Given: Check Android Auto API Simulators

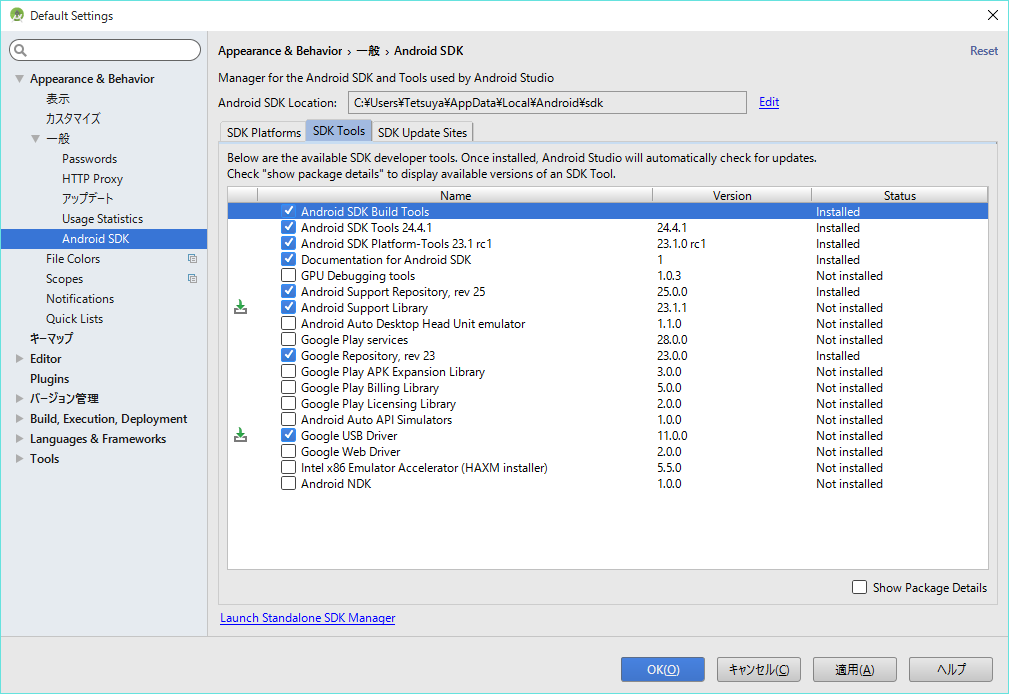Looking at the screenshot, I should point(288,420).
